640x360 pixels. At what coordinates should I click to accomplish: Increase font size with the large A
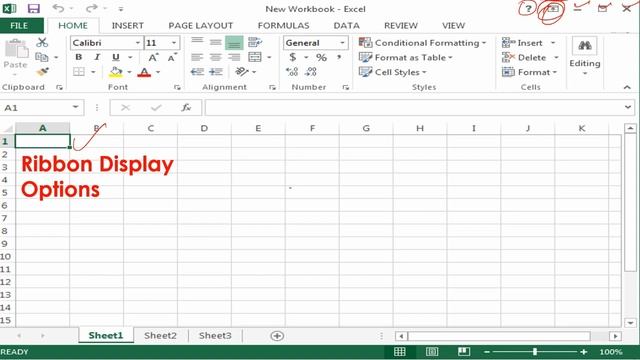pyautogui.click(x=153, y=57)
